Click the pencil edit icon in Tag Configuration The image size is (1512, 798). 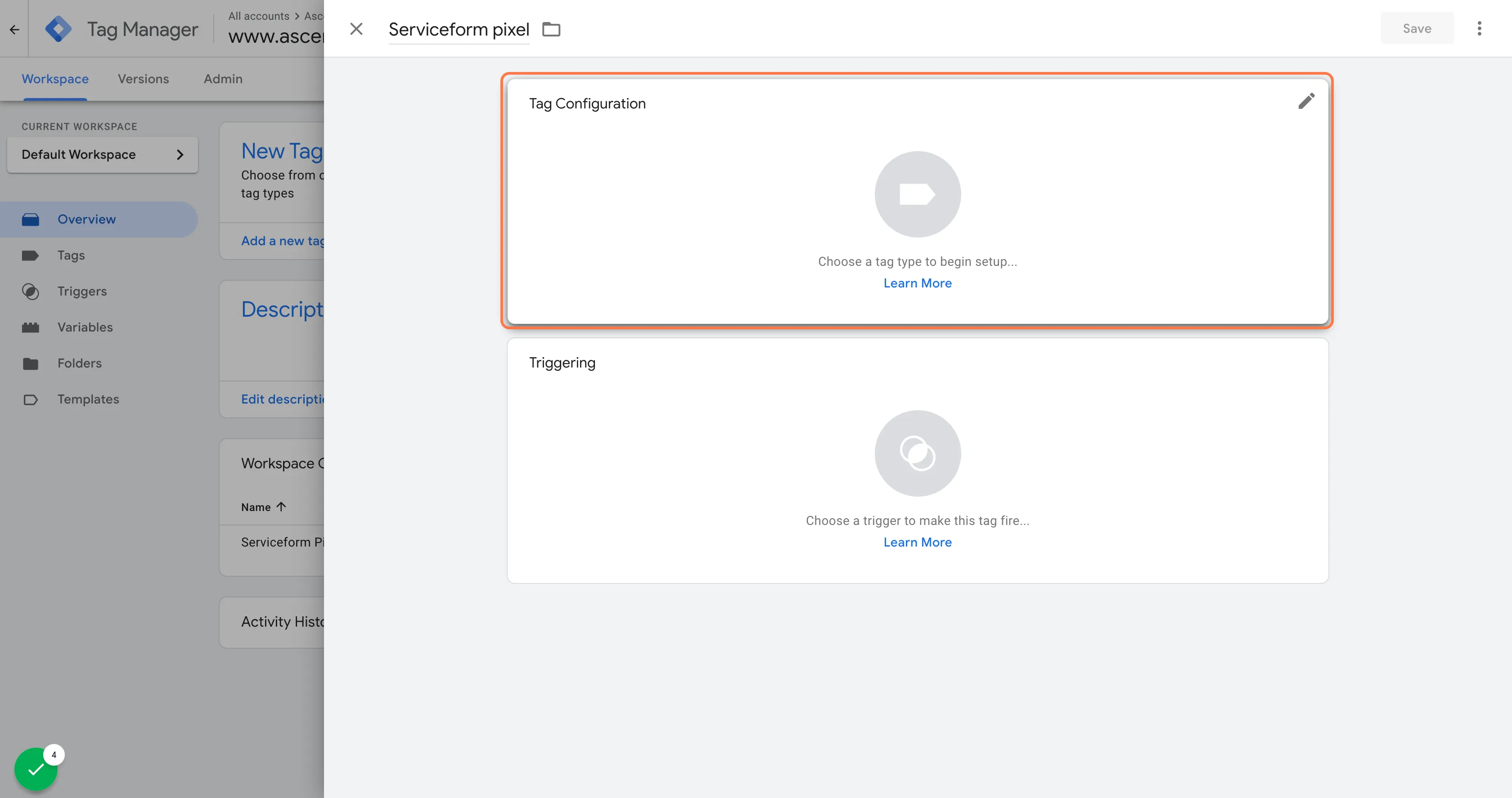[x=1306, y=102]
